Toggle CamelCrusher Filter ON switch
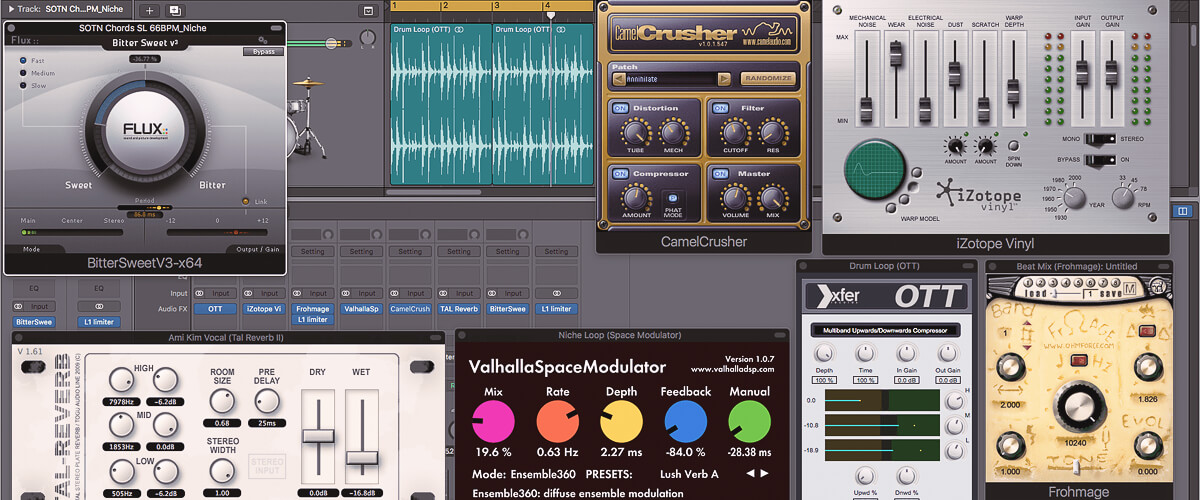Screen dimensions: 1200x500 click(x=720, y=107)
